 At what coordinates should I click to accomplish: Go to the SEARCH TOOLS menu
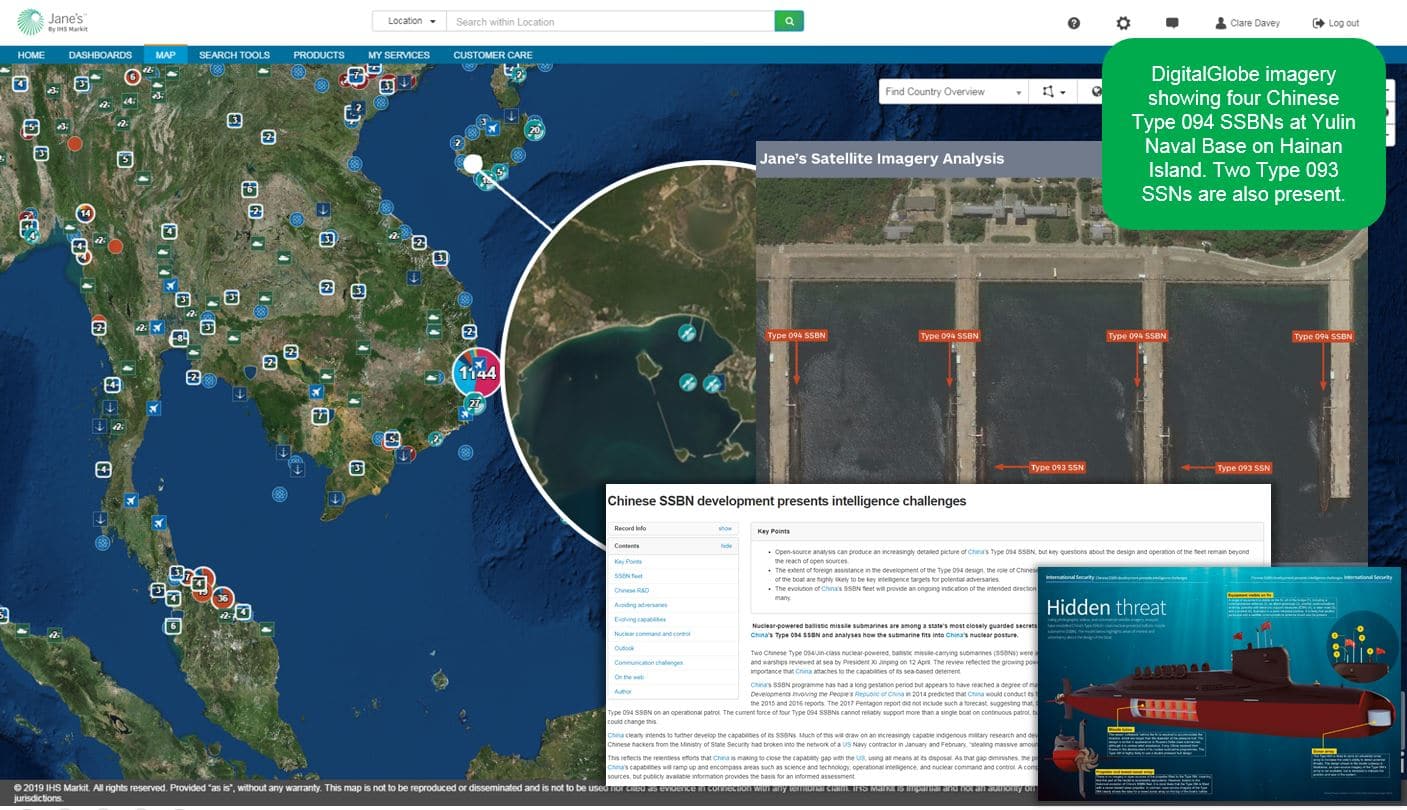pyautogui.click(x=234, y=55)
